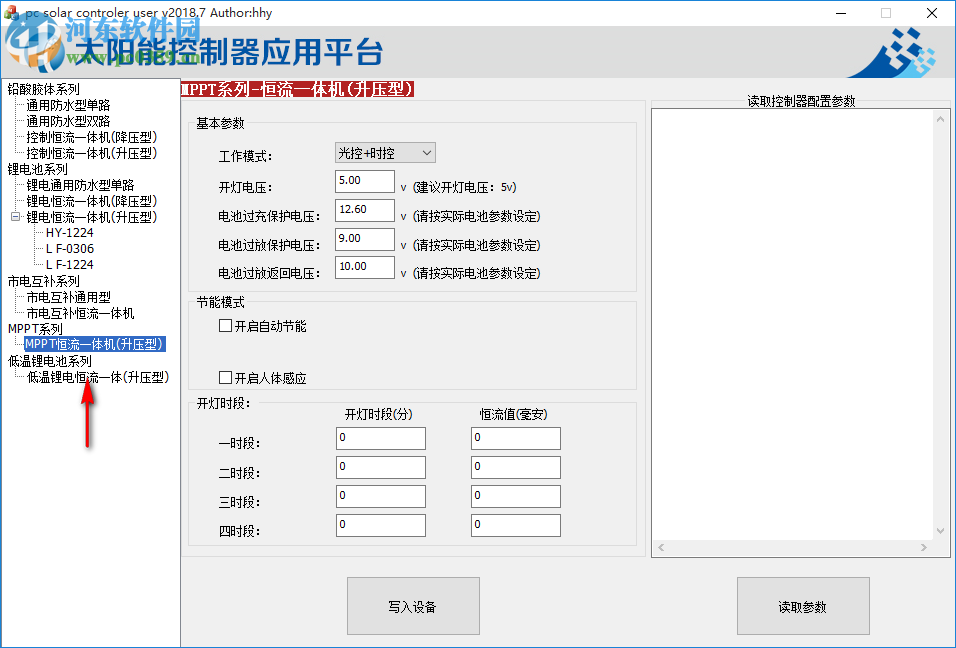Click the 读取控制器配置参数 text area

pyautogui.click(x=793, y=324)
